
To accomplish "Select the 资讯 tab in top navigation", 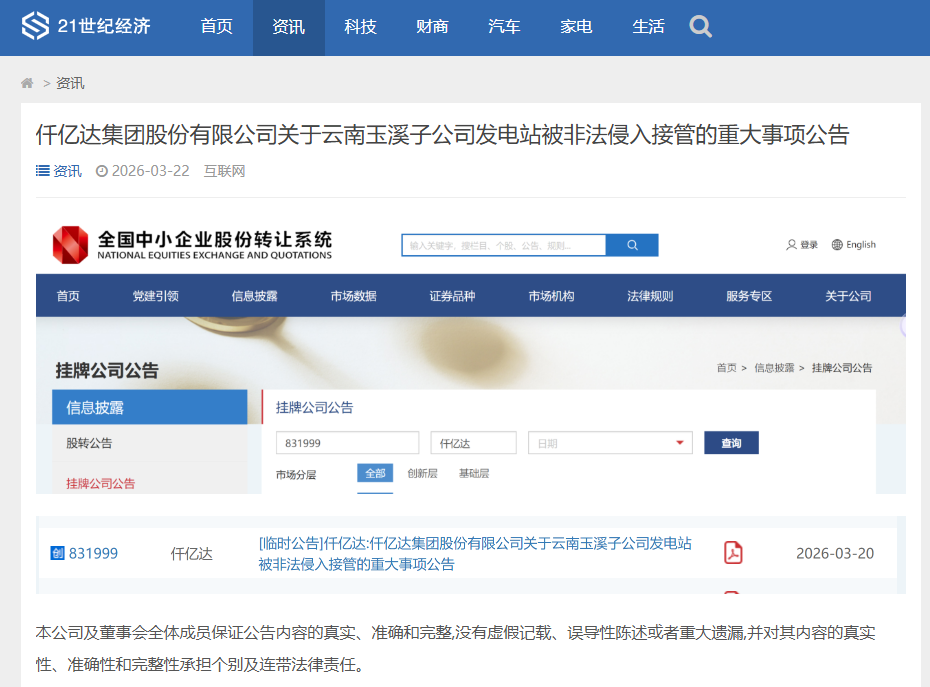I will pyautogui.click(x=289, y=27).
